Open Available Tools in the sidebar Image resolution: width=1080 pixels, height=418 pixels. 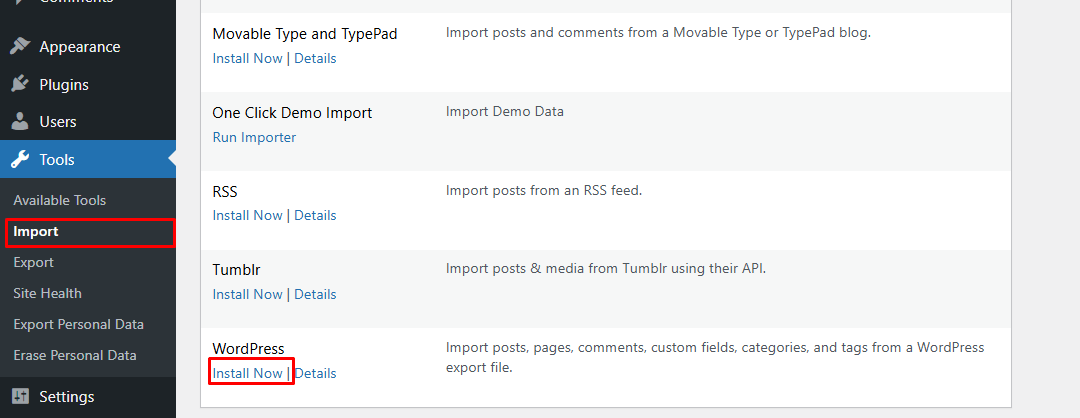(x=59, y=200)
